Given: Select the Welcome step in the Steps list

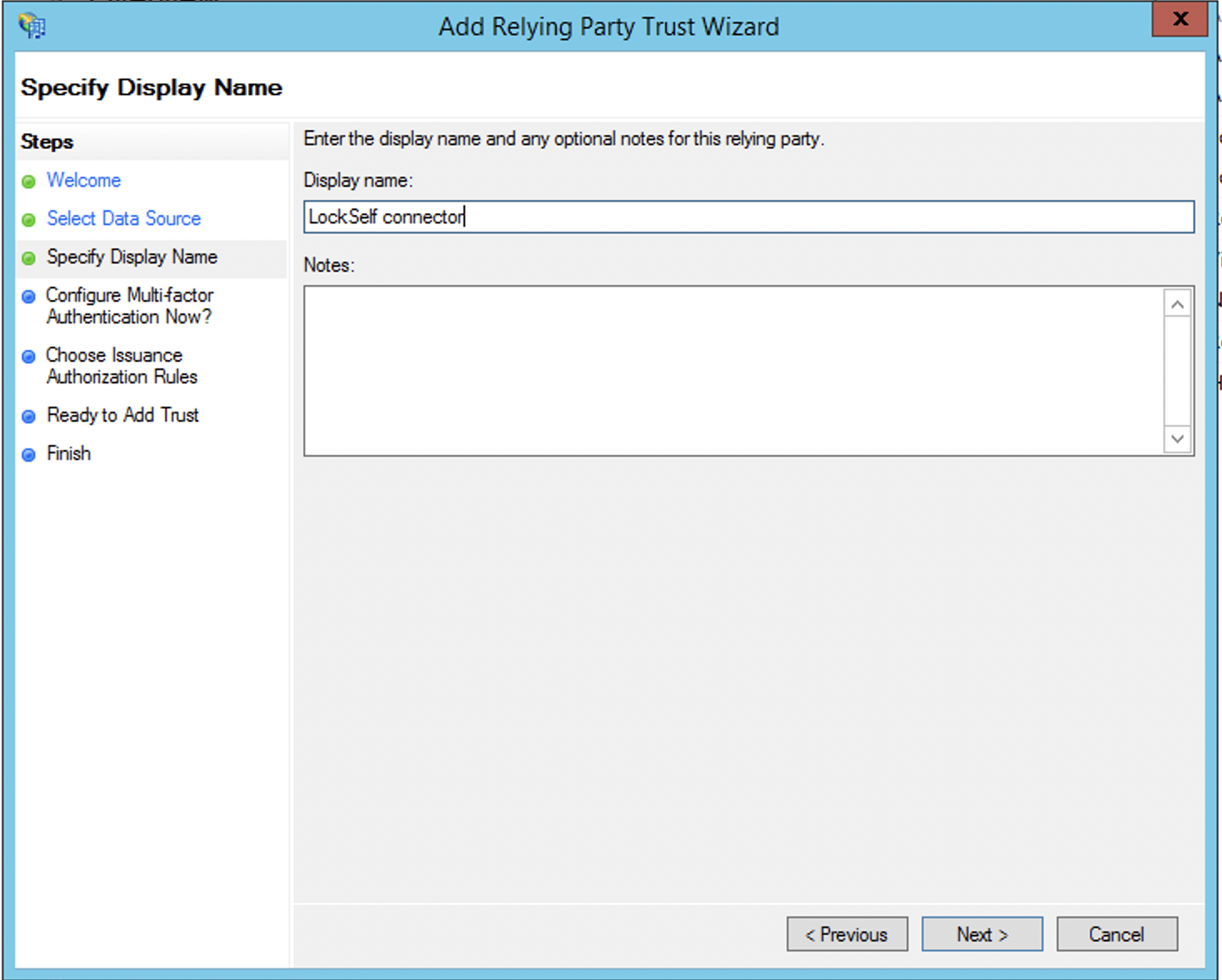Looking at the screenshot, I should pos(83,181).
